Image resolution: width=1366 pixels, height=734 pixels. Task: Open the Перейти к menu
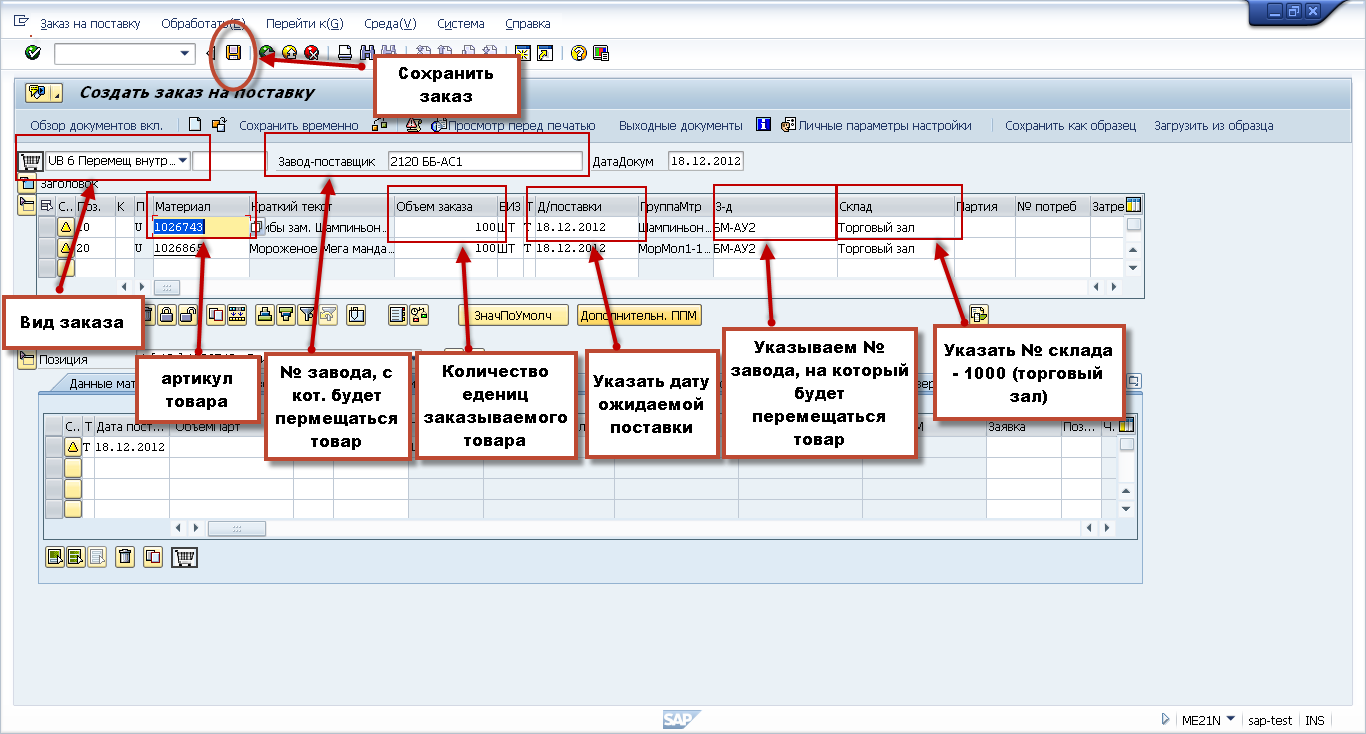coord(304,23)
